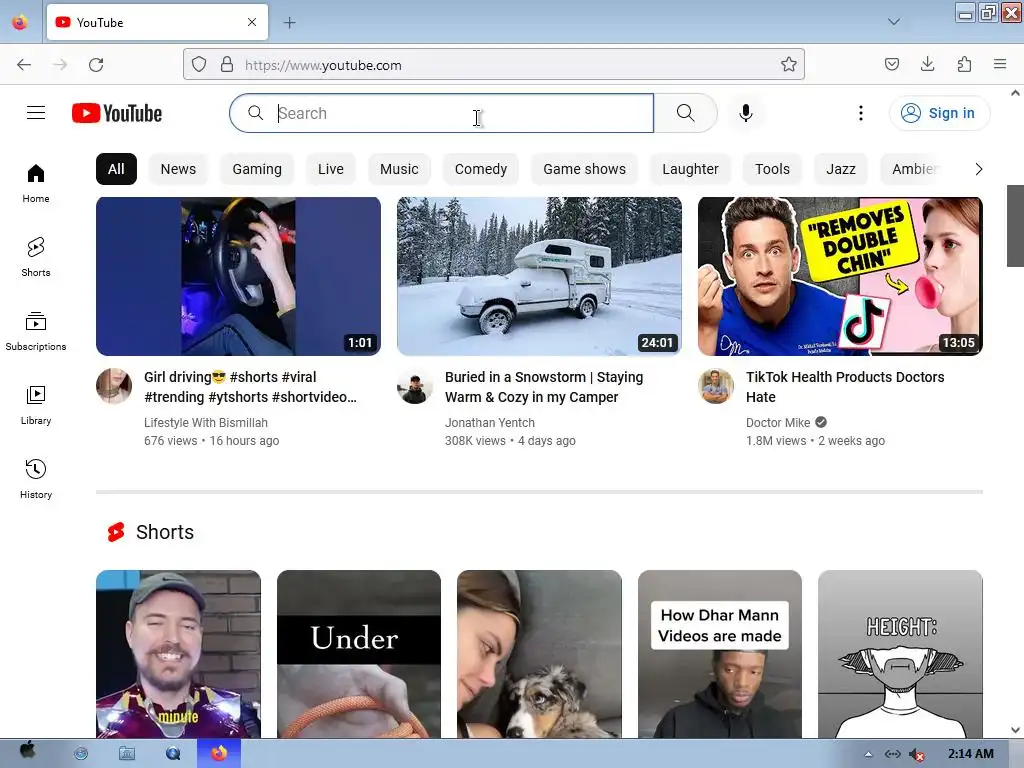Open tracking protection shield icon

pyautogui.click(x=199, y=65)
